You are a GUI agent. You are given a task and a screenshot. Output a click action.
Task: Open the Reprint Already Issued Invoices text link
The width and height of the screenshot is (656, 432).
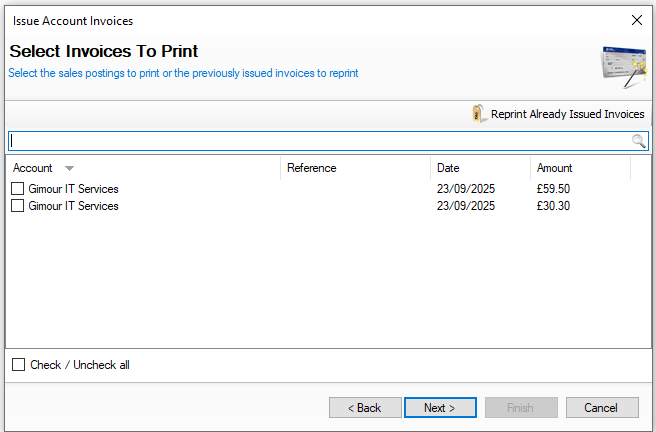click(567, 114)
